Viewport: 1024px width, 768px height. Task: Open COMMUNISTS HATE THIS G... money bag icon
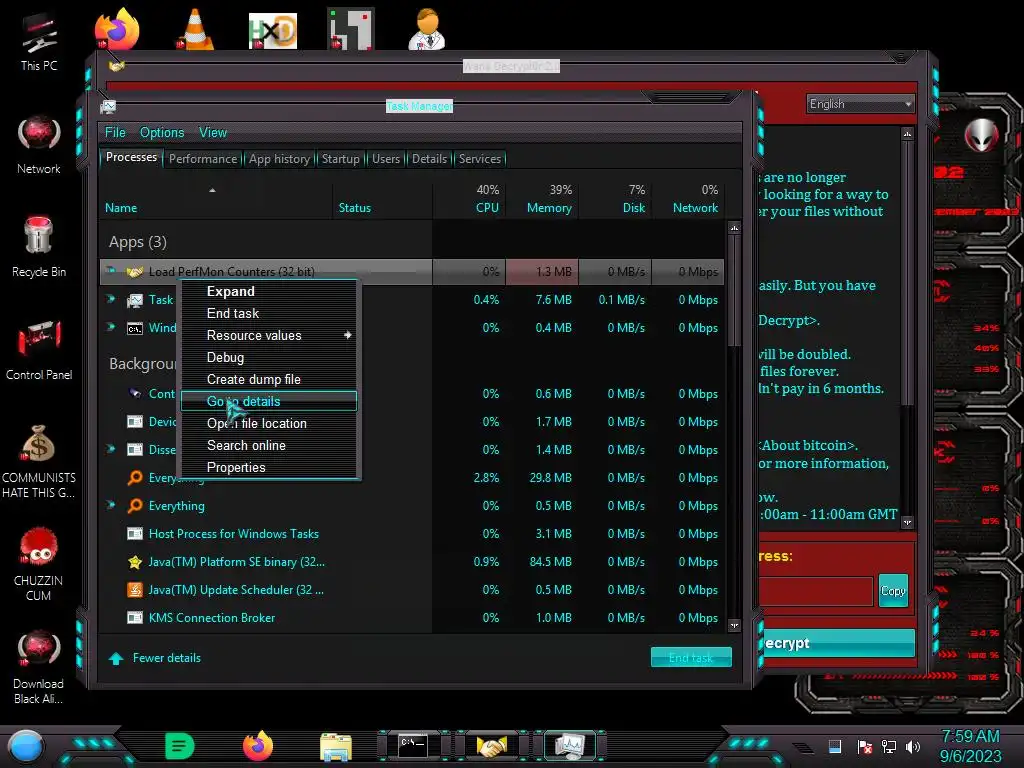pyautogui.click(x=39, y=461)
